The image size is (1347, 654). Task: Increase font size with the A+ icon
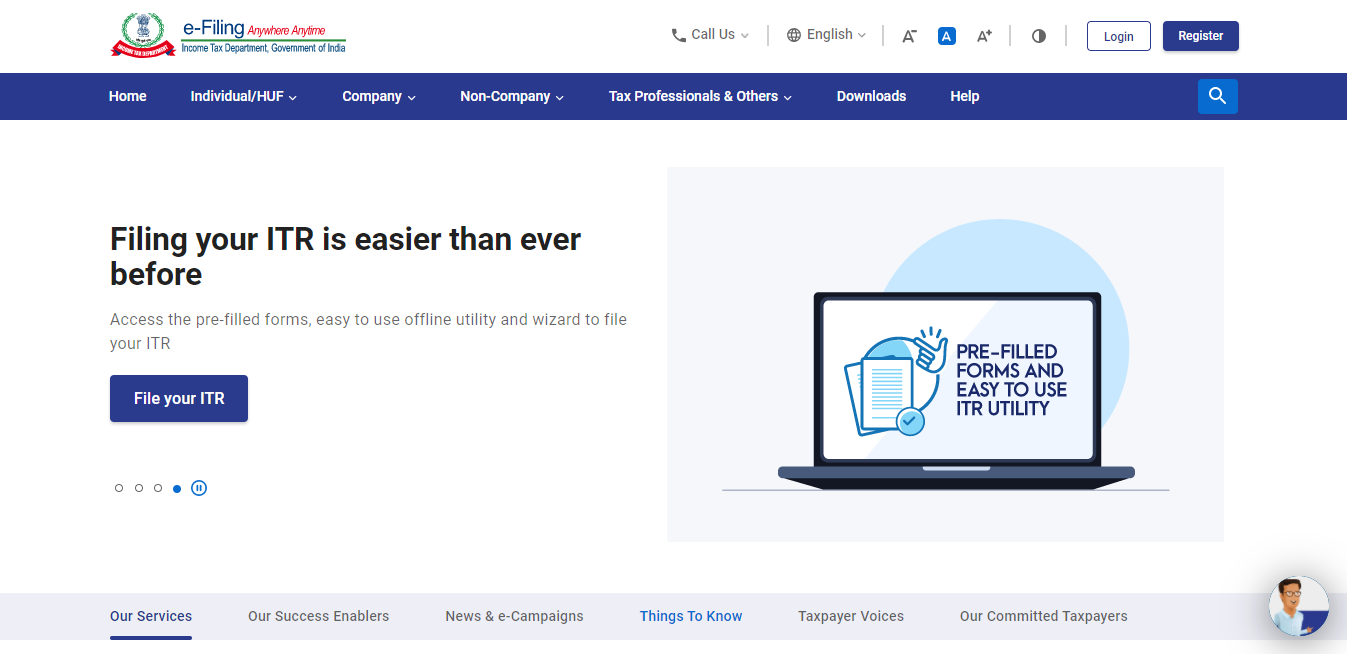(x=985, y=36)
